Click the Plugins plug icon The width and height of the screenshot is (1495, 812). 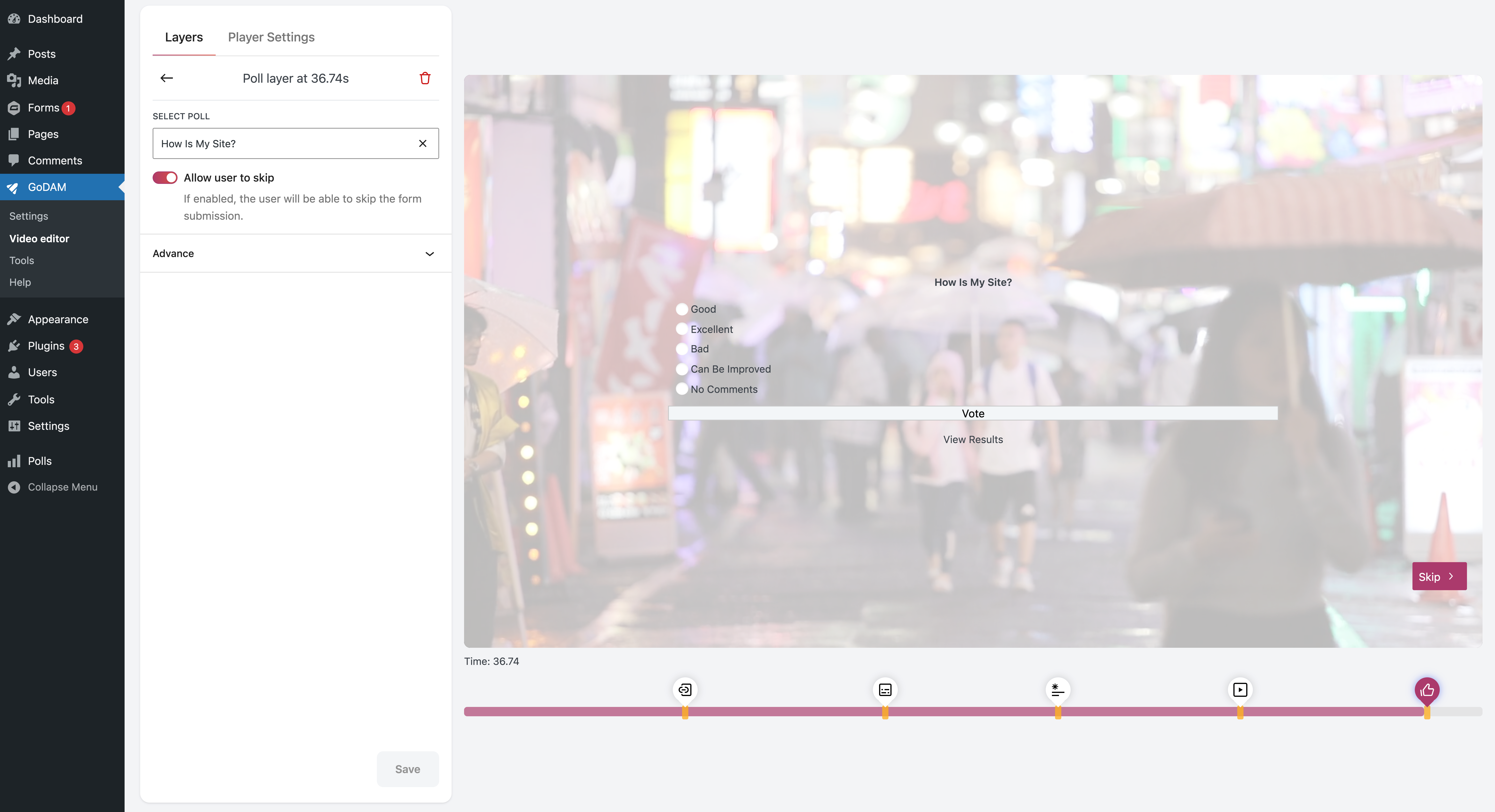(x=14, y=346)
